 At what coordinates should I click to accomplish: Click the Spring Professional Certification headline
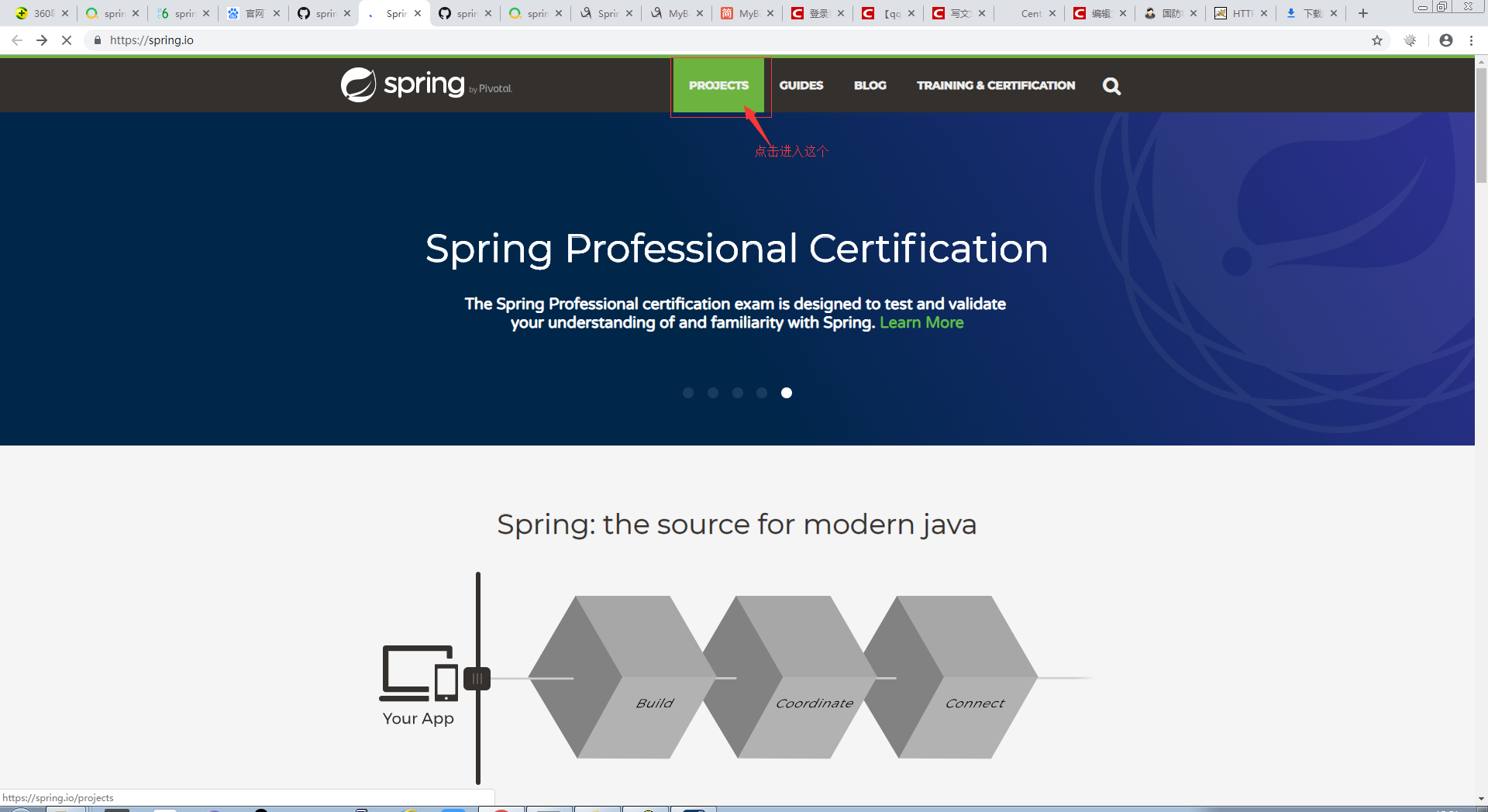point(736,249)
